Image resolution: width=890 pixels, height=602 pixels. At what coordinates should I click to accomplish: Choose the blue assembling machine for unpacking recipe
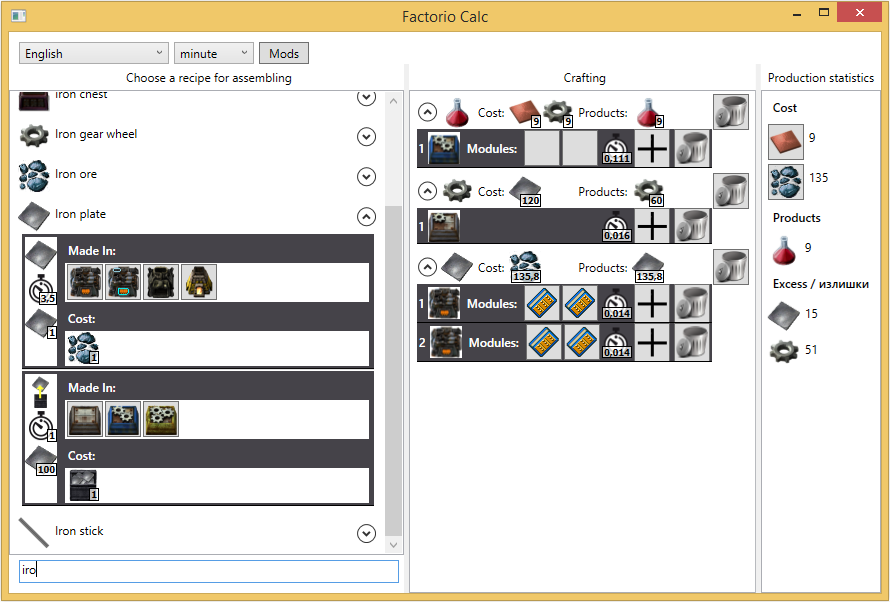pos(123,419)
